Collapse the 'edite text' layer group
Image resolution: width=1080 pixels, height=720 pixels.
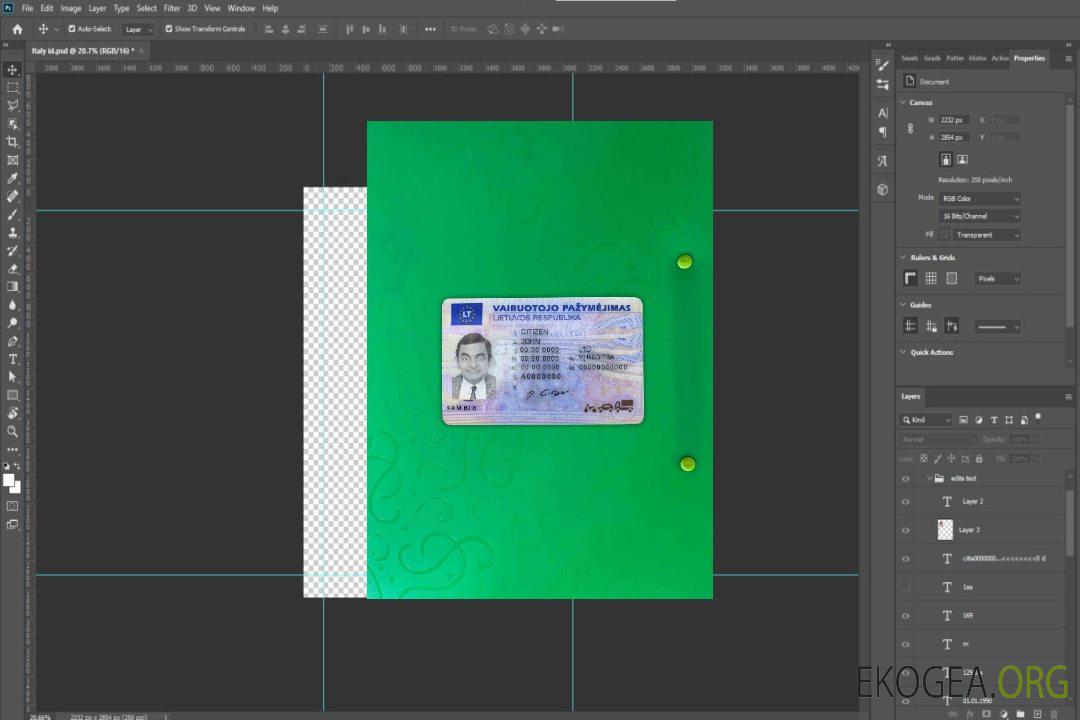coord(928,479)
